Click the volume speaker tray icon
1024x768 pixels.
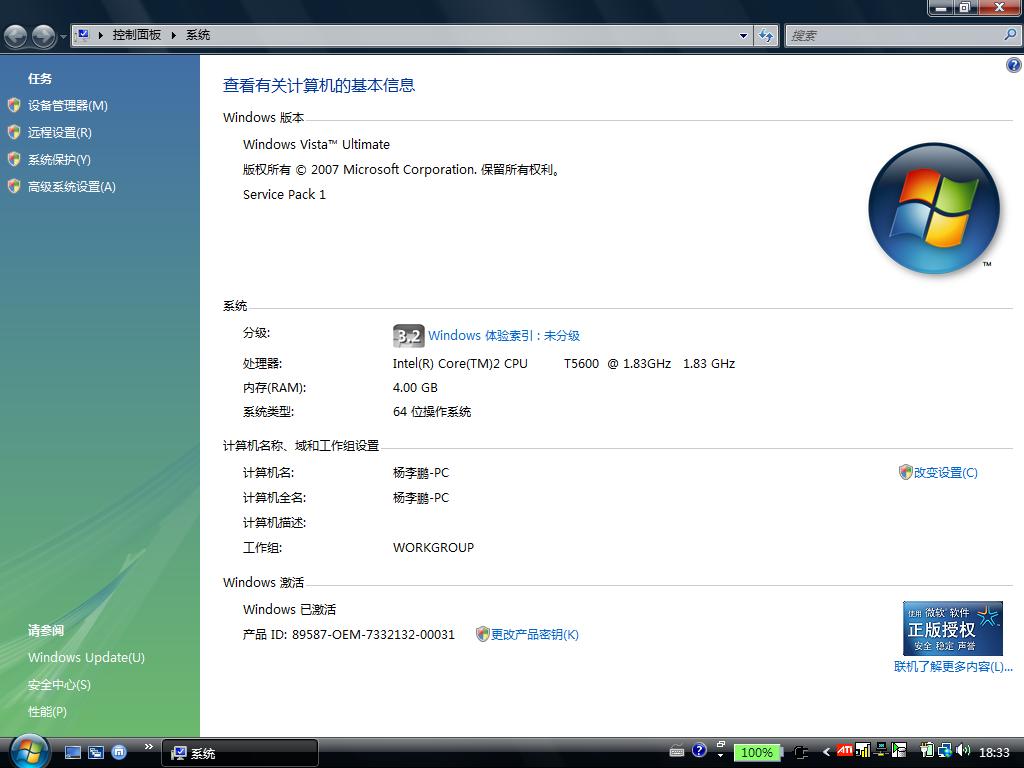coord(962,751)
